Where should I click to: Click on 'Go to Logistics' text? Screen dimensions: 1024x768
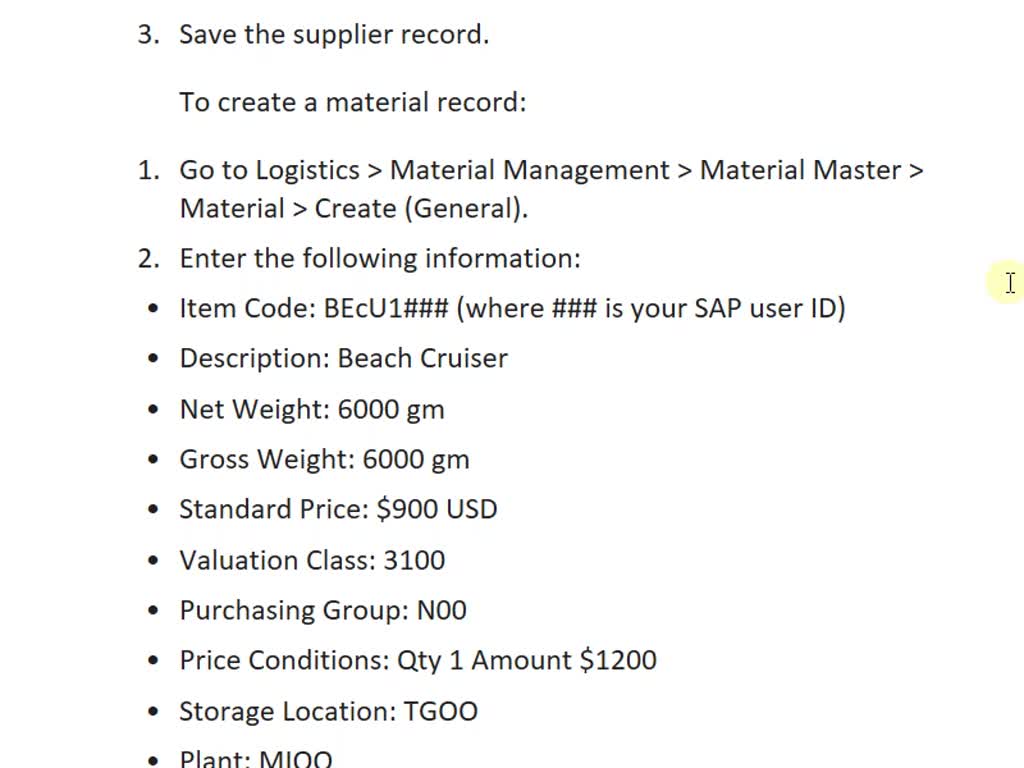coord(269,170)
